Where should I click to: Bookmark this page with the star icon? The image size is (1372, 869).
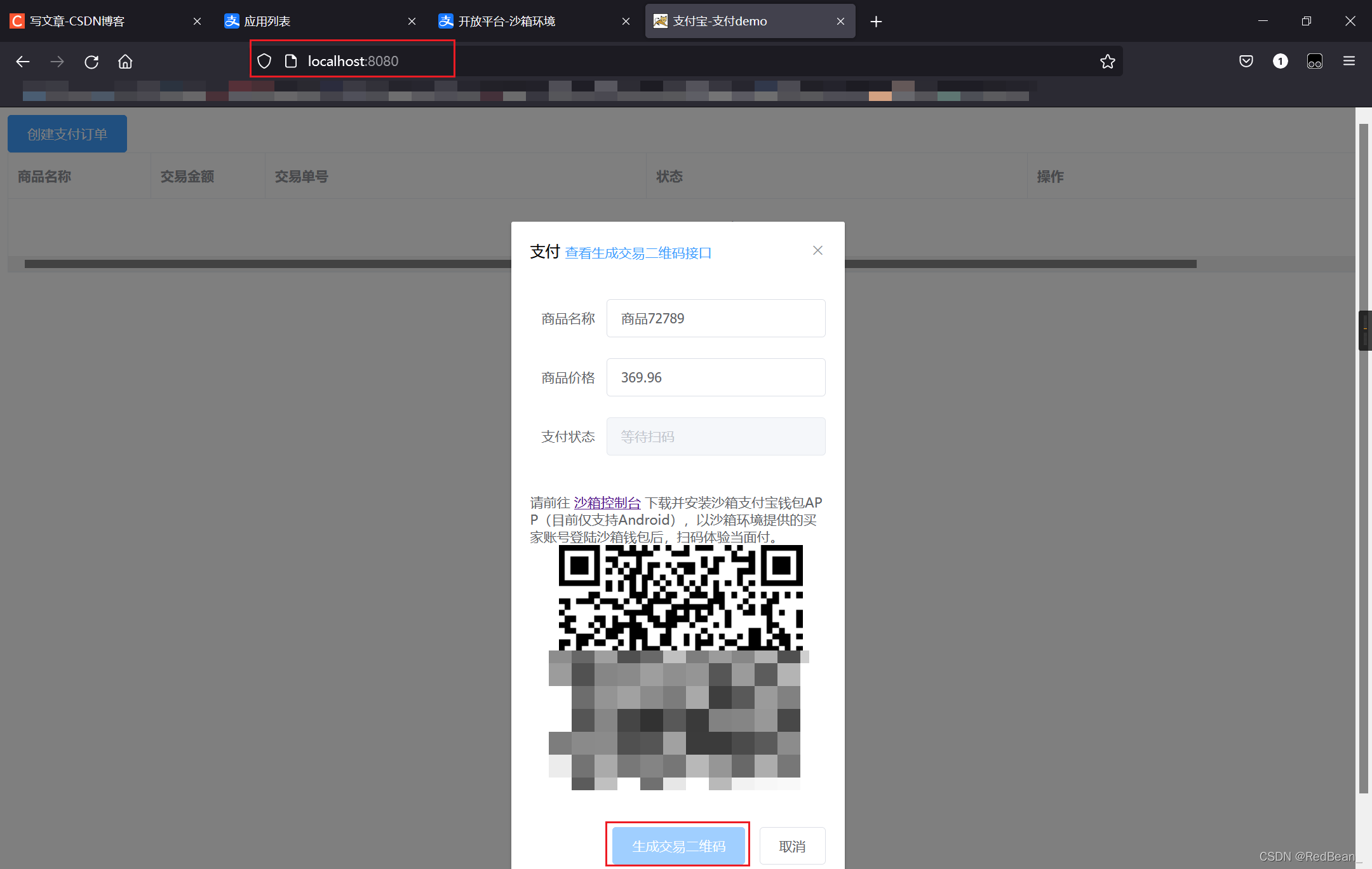coord(1107,61)
